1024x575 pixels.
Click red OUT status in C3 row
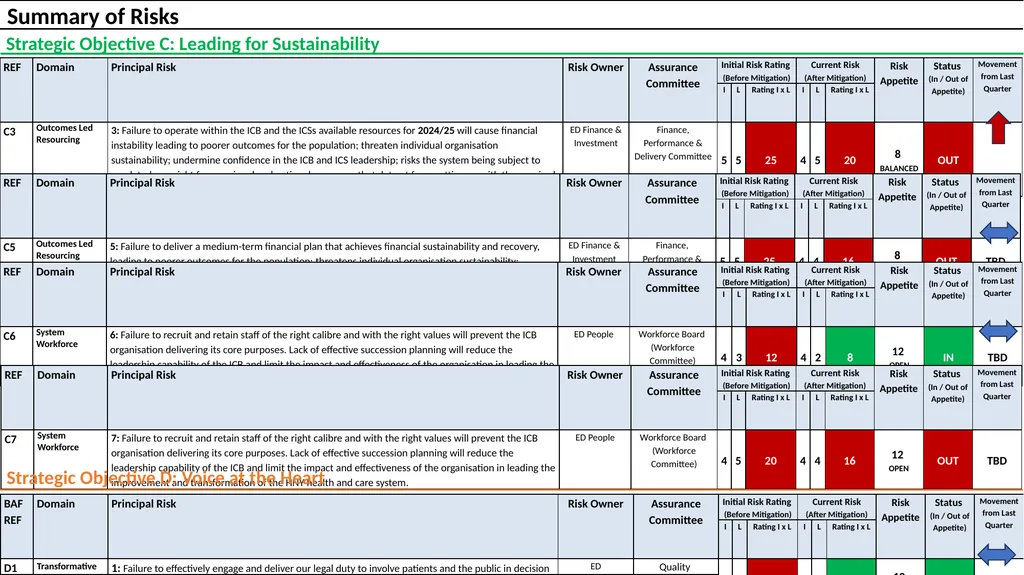948,148
